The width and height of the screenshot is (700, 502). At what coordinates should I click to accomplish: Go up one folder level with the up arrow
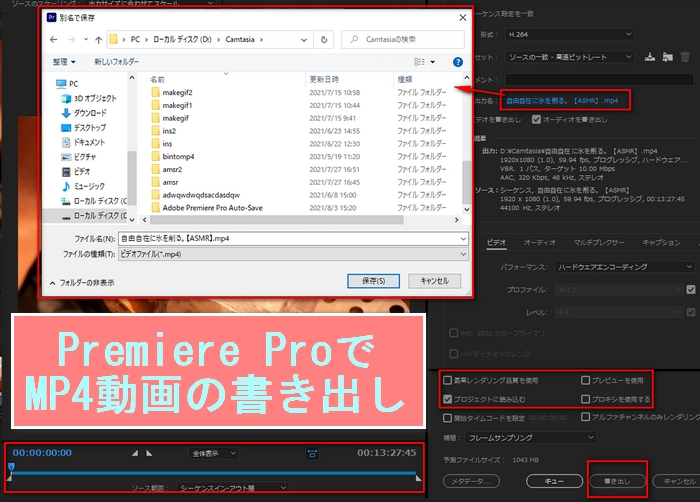(99, 40)
